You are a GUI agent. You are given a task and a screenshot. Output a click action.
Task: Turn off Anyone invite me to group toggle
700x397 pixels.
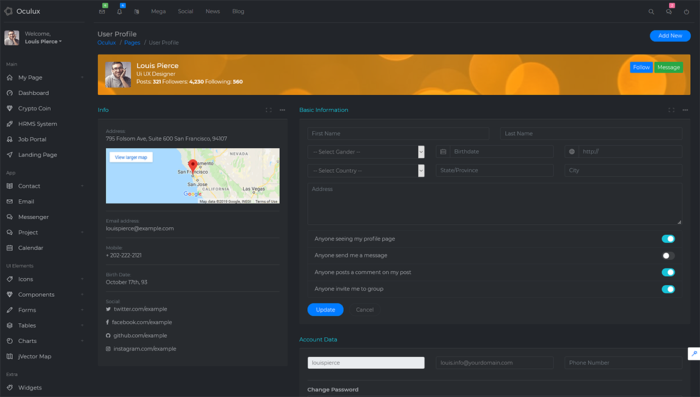(668, 289)
